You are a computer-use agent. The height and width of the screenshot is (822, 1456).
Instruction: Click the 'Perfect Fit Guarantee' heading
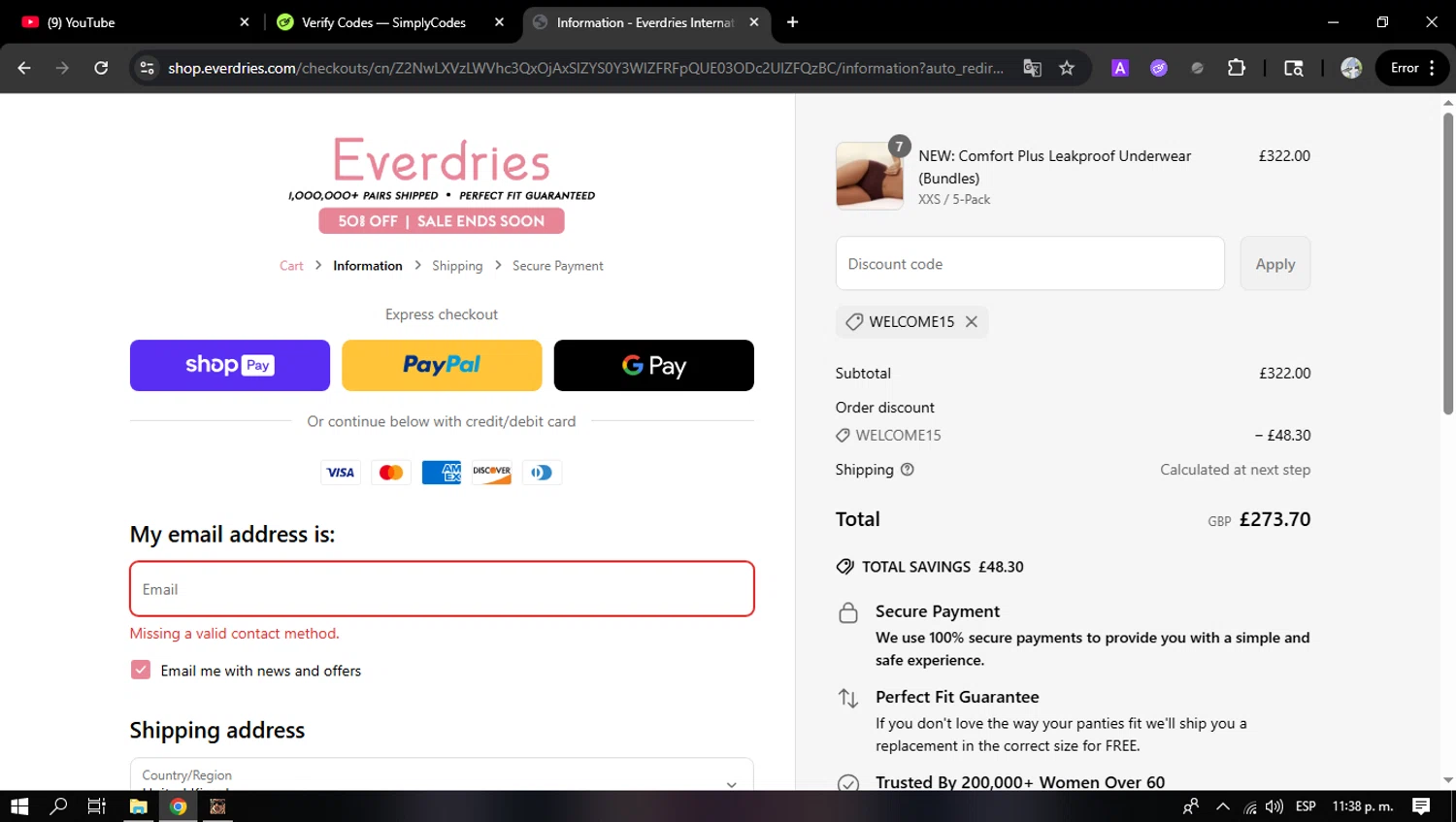tap(957, 697)
